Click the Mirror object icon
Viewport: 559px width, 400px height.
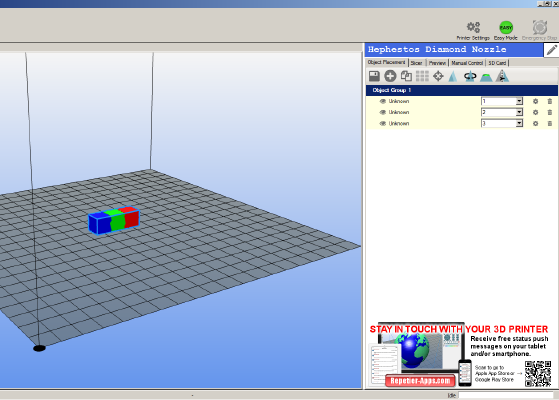pos(502,76)
